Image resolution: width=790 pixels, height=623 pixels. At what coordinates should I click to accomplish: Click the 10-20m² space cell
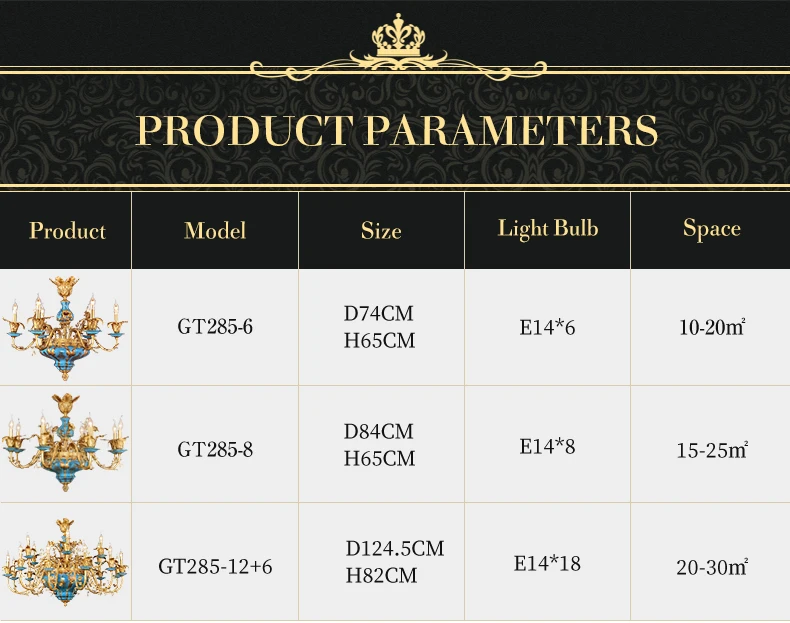tap(712, 327)
